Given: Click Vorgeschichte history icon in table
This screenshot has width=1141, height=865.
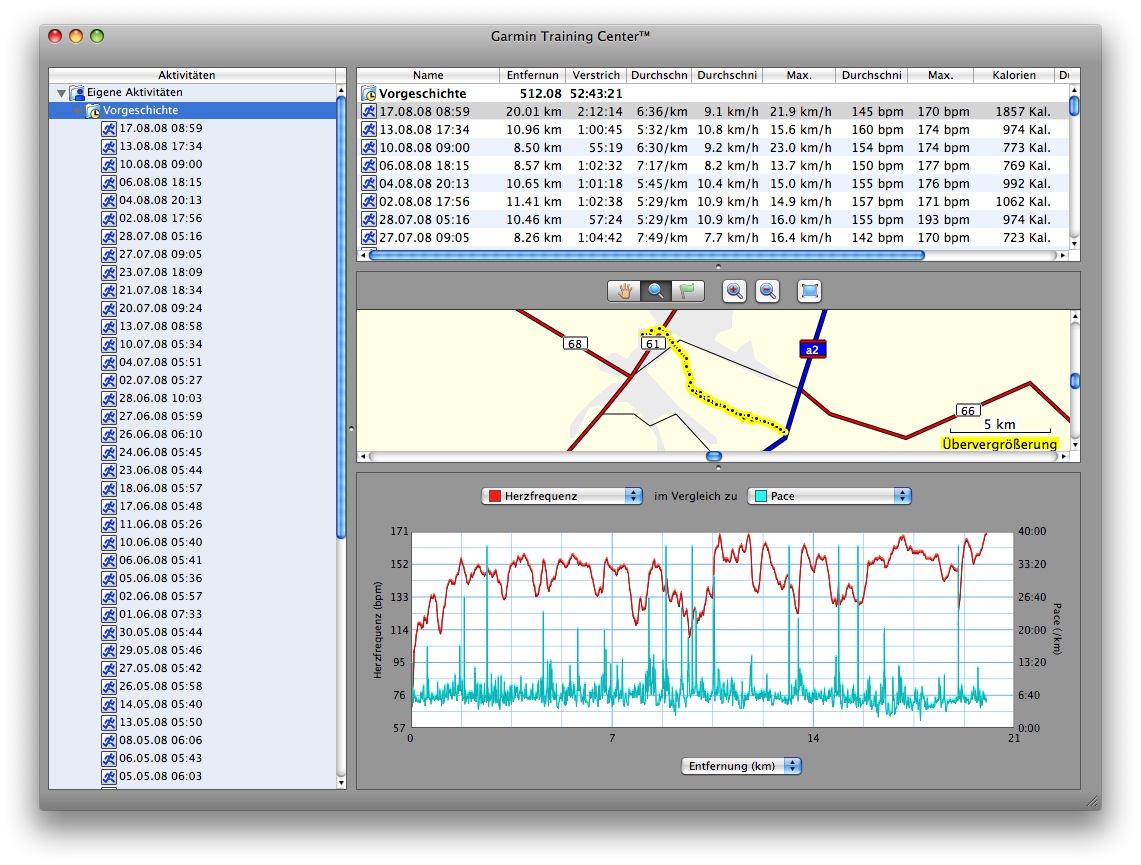Looking at the screenshot, I should (369, 94).
